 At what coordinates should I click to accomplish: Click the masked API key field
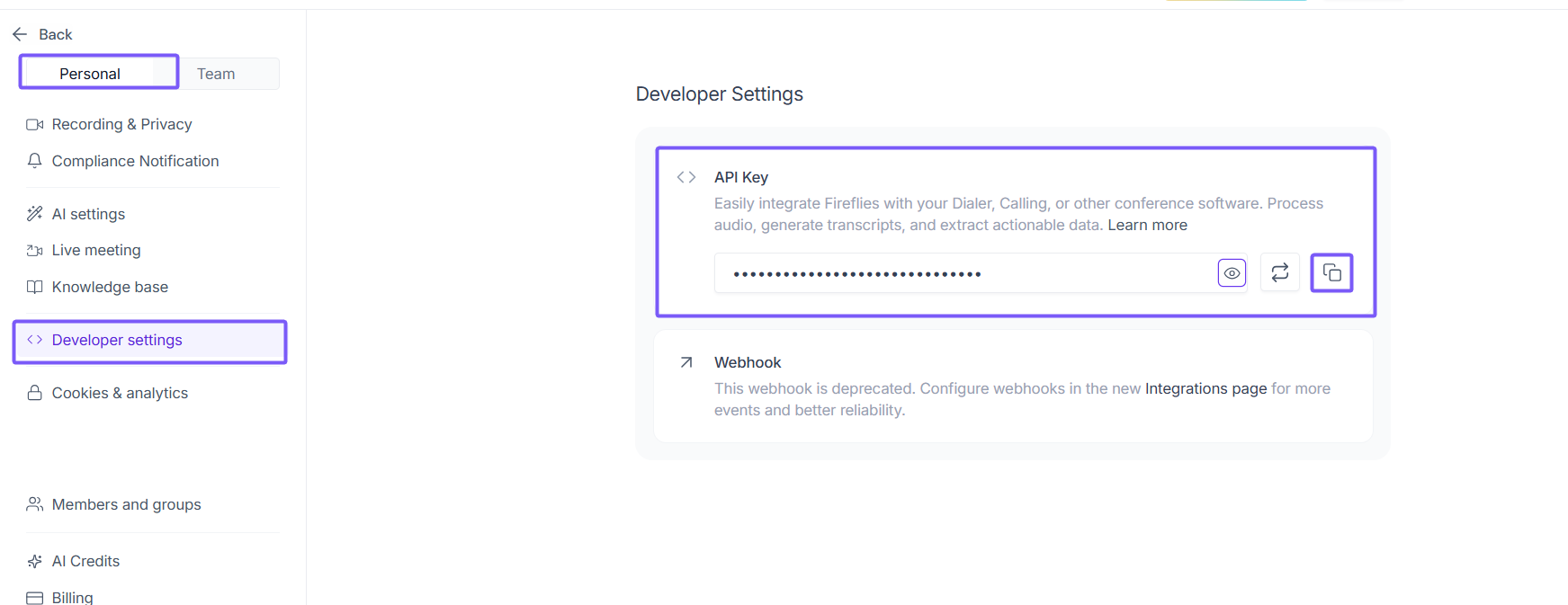tap(963, 273)
